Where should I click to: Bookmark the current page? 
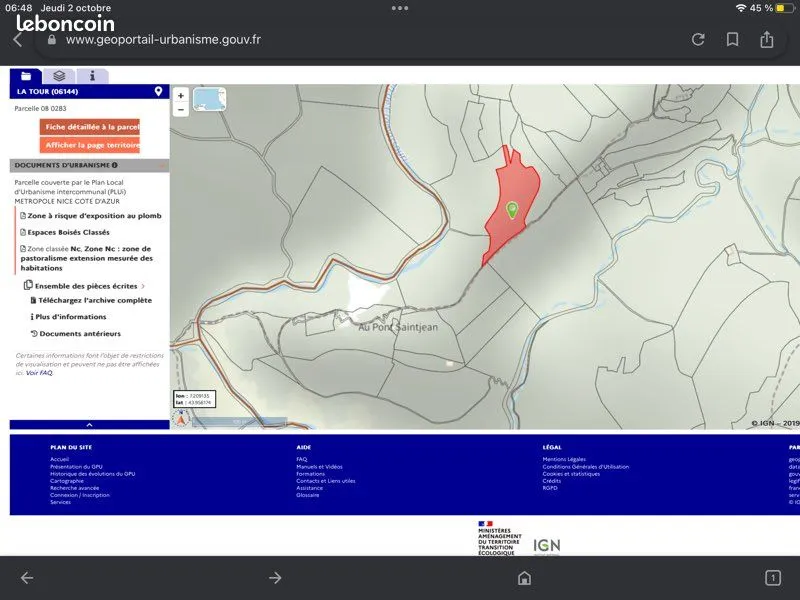733,39
